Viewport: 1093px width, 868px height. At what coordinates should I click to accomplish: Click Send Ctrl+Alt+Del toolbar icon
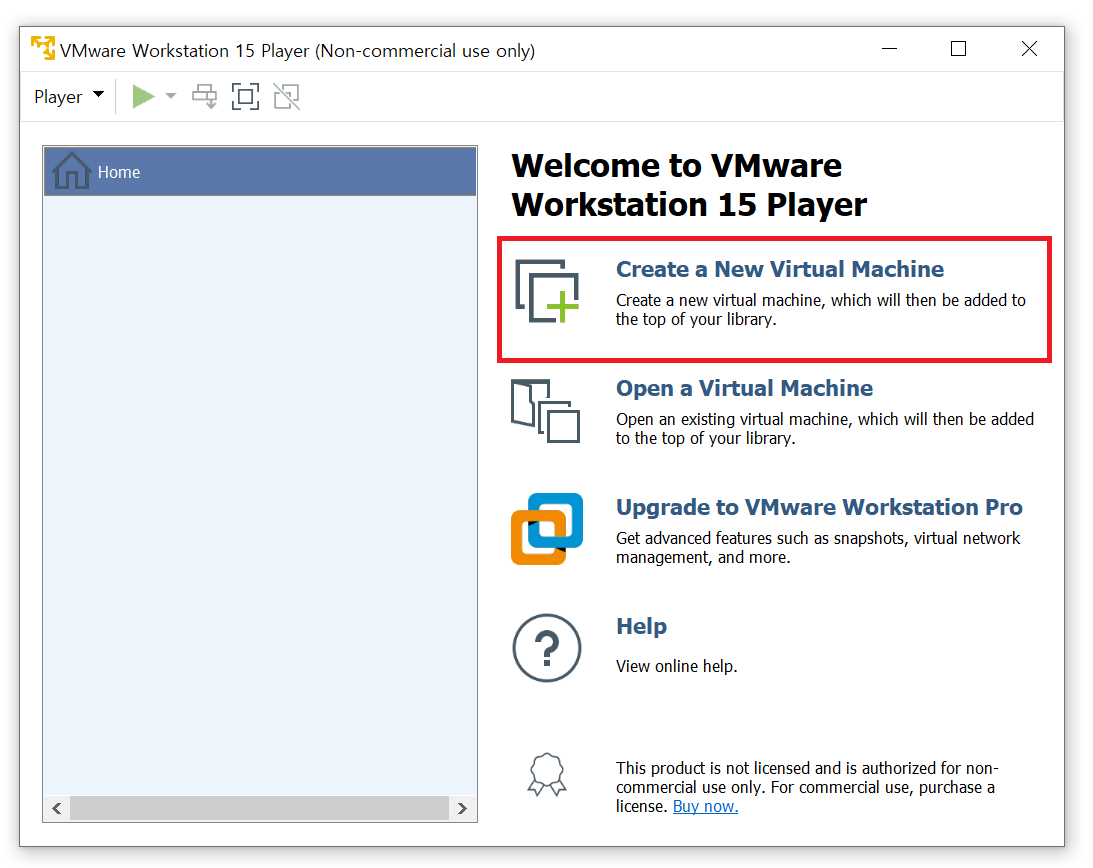[205, 97]
